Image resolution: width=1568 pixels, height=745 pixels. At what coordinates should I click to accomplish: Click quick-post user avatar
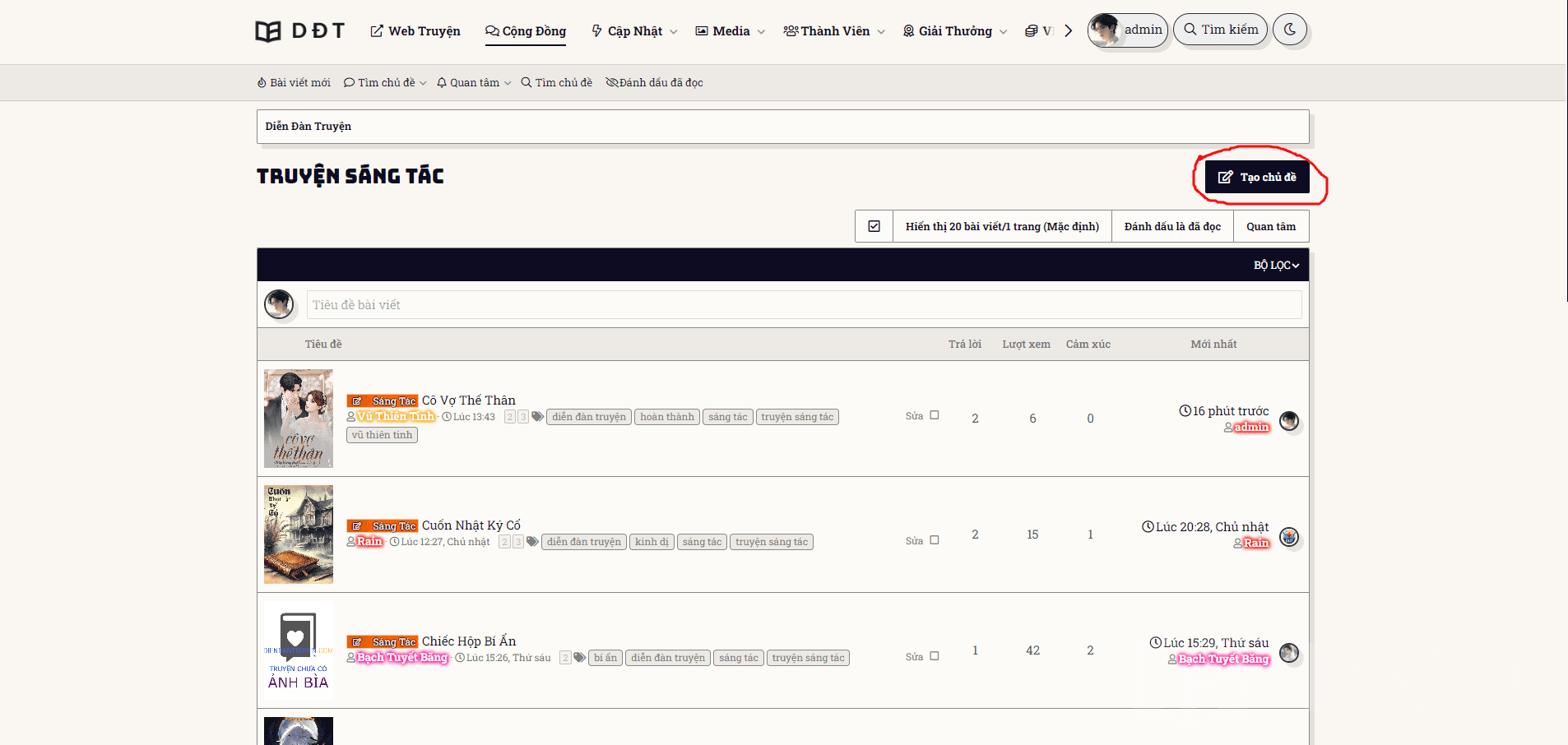[x=279, y=304]
